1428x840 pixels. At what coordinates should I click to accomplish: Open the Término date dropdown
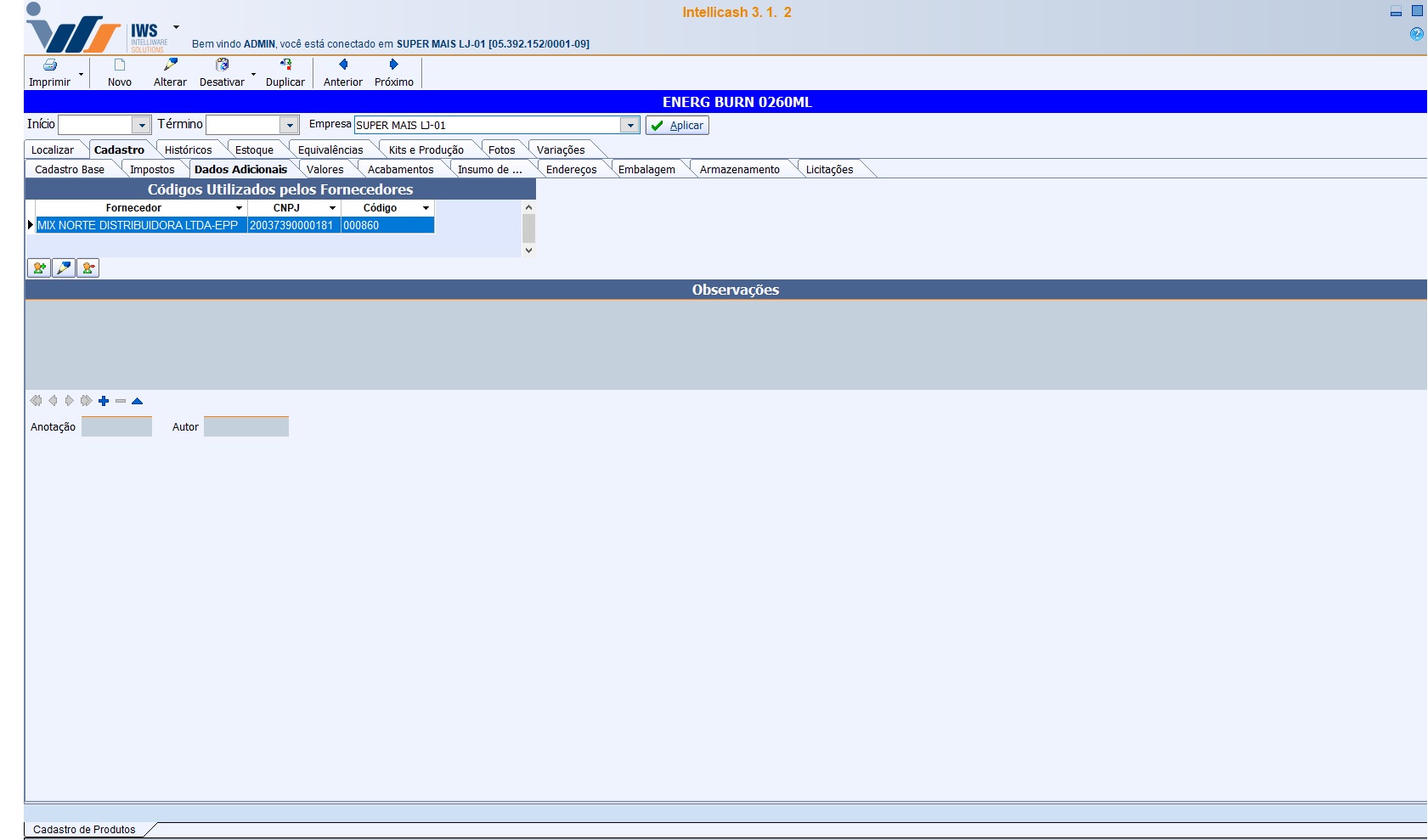point(289,125)
